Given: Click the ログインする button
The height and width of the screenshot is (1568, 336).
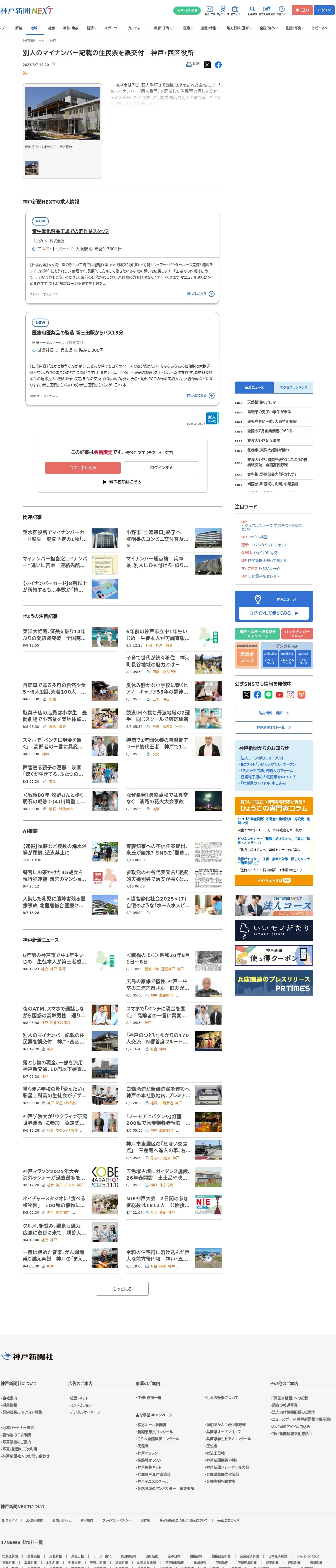Looking at the screenshot, I should click(x=162, y=468).
